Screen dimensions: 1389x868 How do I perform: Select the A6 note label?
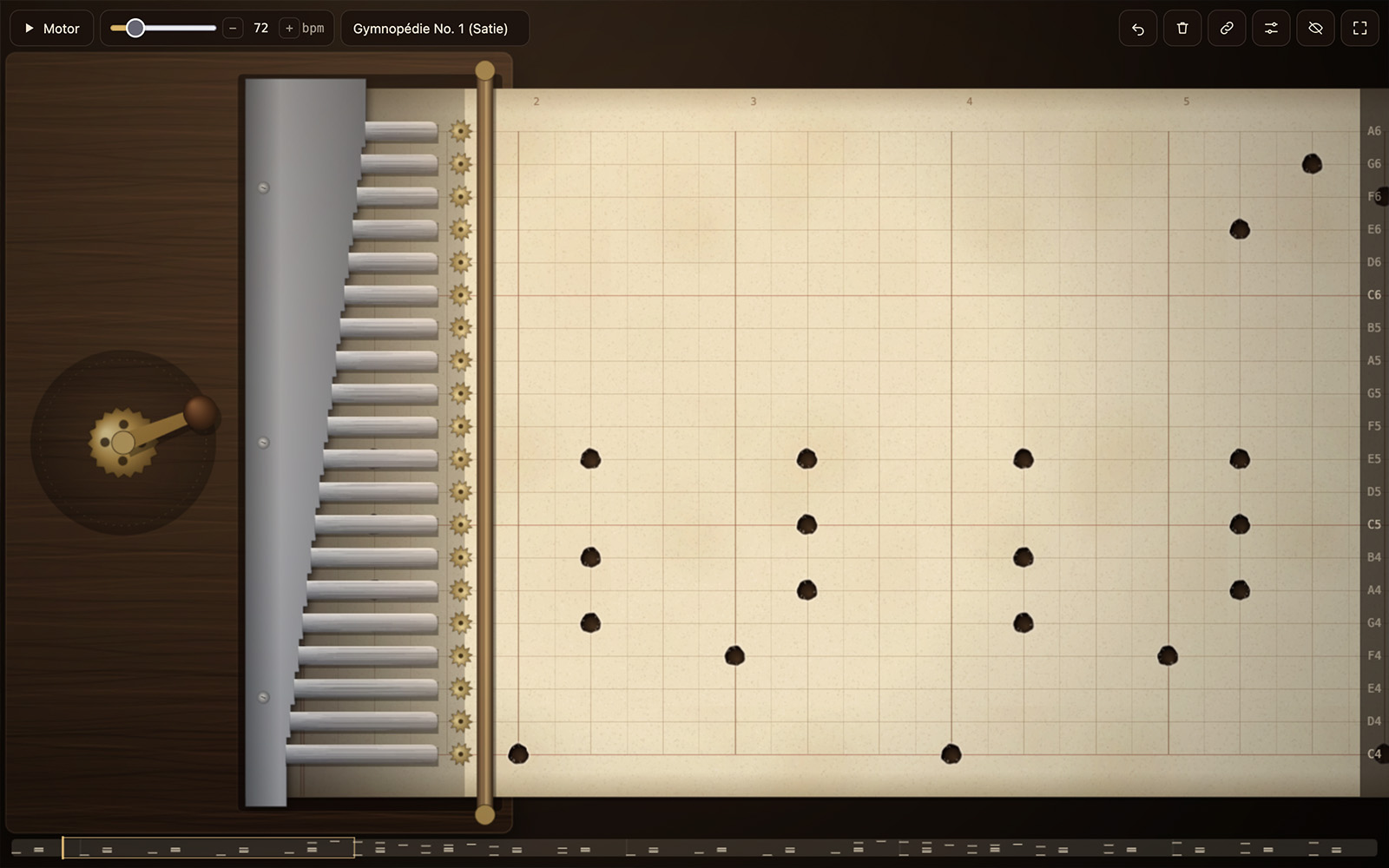coord(1374,131)
